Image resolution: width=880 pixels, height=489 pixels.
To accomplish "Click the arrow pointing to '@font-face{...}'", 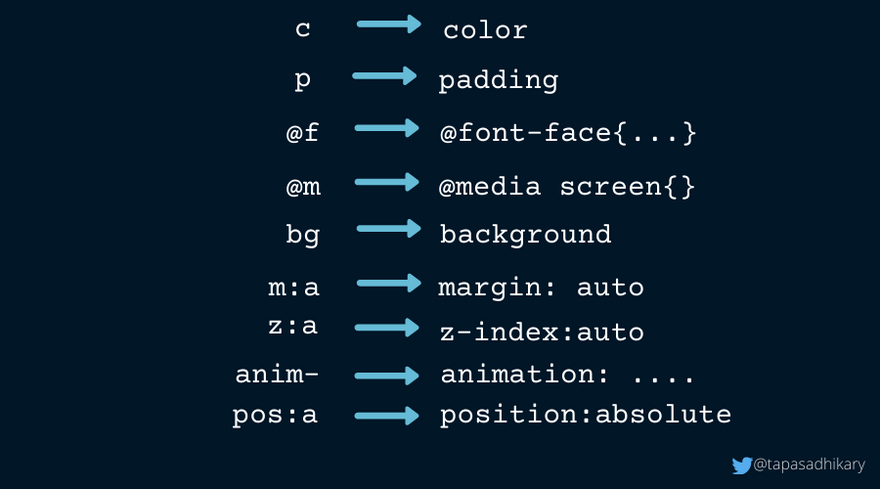I will [x=387, y=128].
